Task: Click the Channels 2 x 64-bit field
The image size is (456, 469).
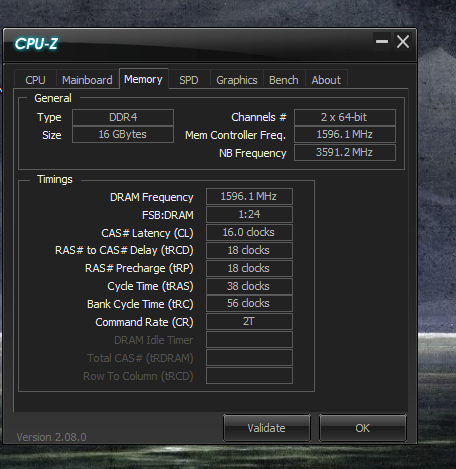Action: [x=345, y=117]
